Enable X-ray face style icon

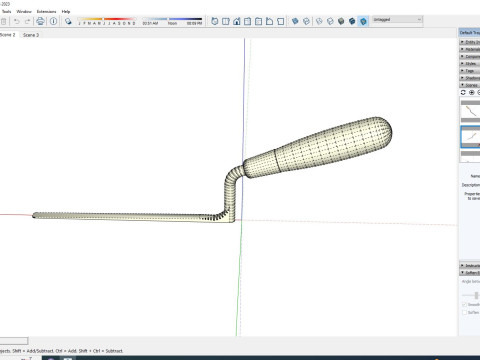click(x=295, y=22)
